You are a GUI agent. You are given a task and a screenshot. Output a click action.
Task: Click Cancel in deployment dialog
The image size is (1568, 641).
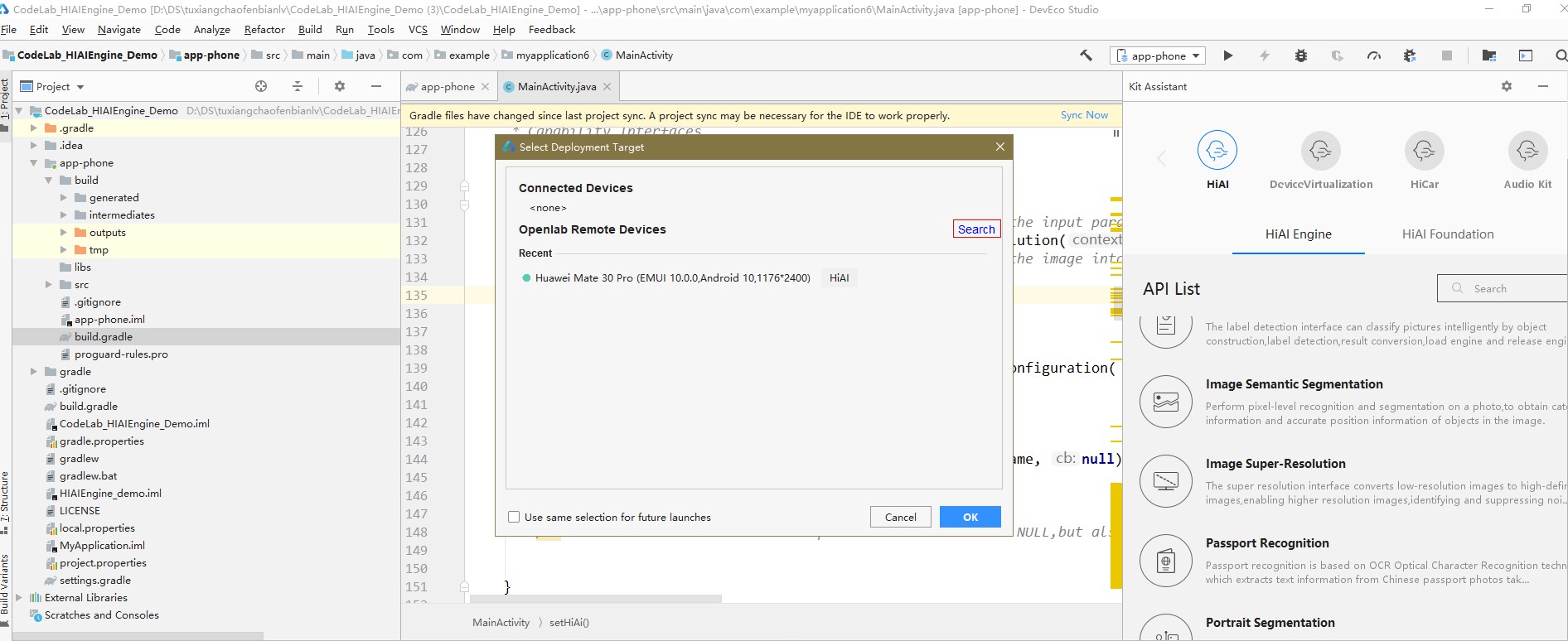pos(900,517)
